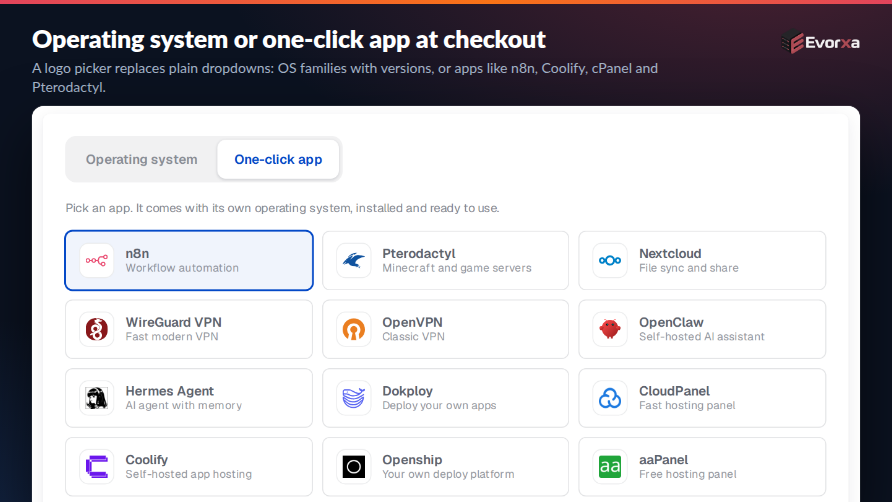
Task: Click the 'Fast hosting panel' text
Action: coord(687,405)
